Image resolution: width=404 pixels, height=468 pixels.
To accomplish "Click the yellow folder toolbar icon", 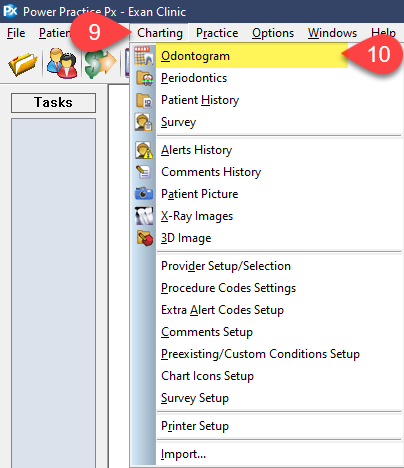I will (x=23, y=63).
